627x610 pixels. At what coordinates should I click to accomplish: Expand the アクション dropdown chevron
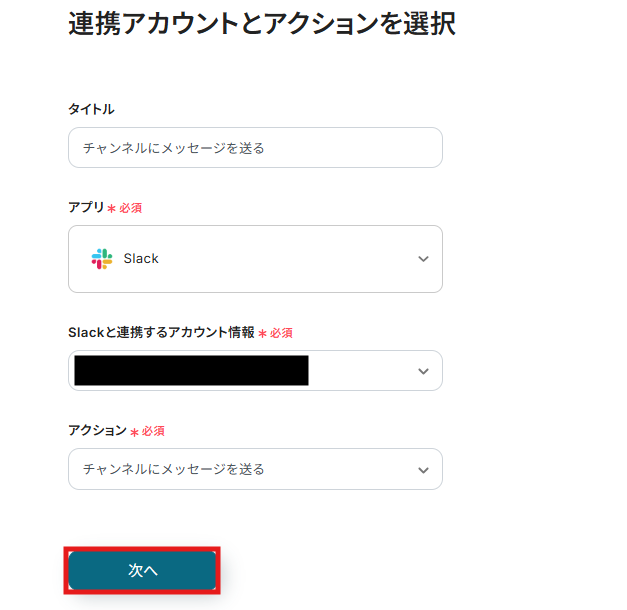pyautogui.click(x=423, y=469)
